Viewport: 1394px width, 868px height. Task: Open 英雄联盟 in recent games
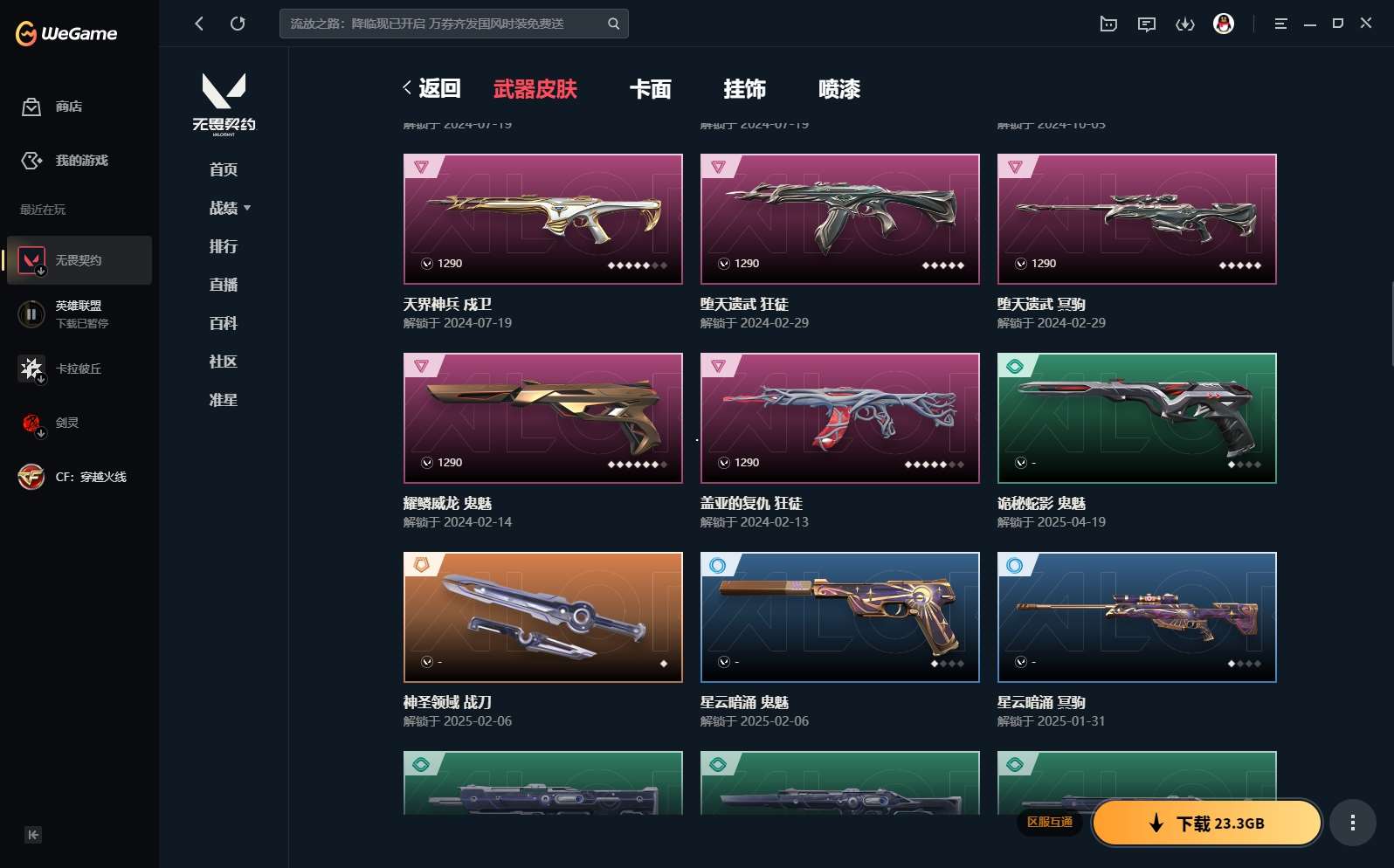[x=79, y=314]
